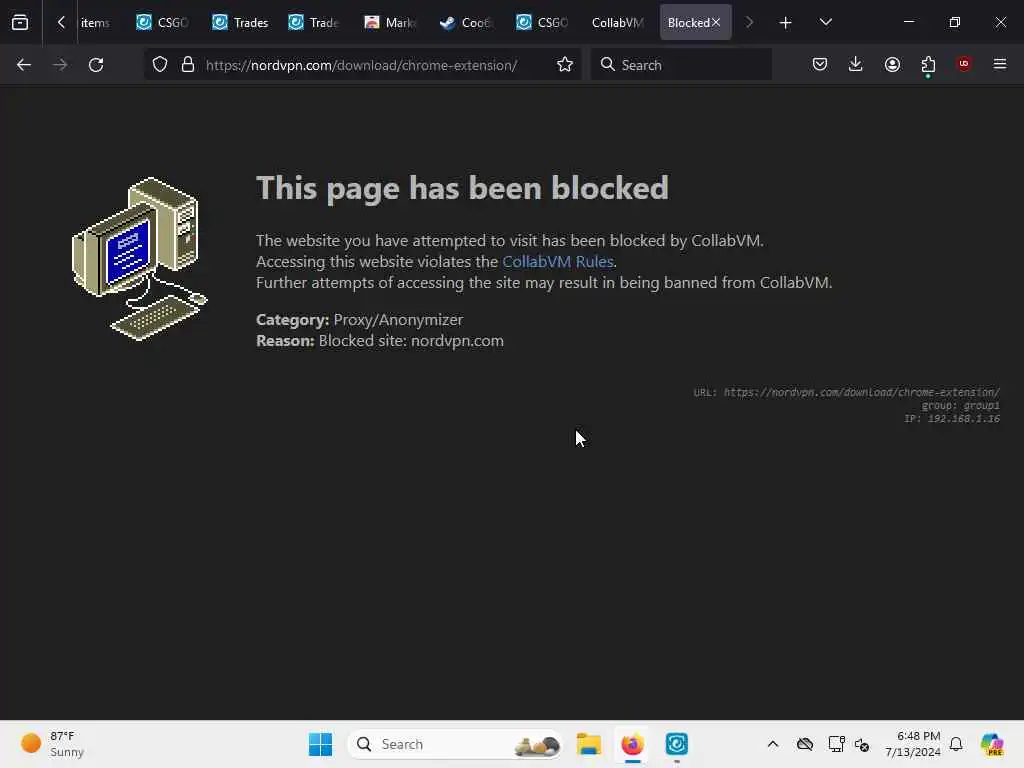The height and width of the screenshot is (768, 1024).
Task: Go forward one page
Action: 60,65
